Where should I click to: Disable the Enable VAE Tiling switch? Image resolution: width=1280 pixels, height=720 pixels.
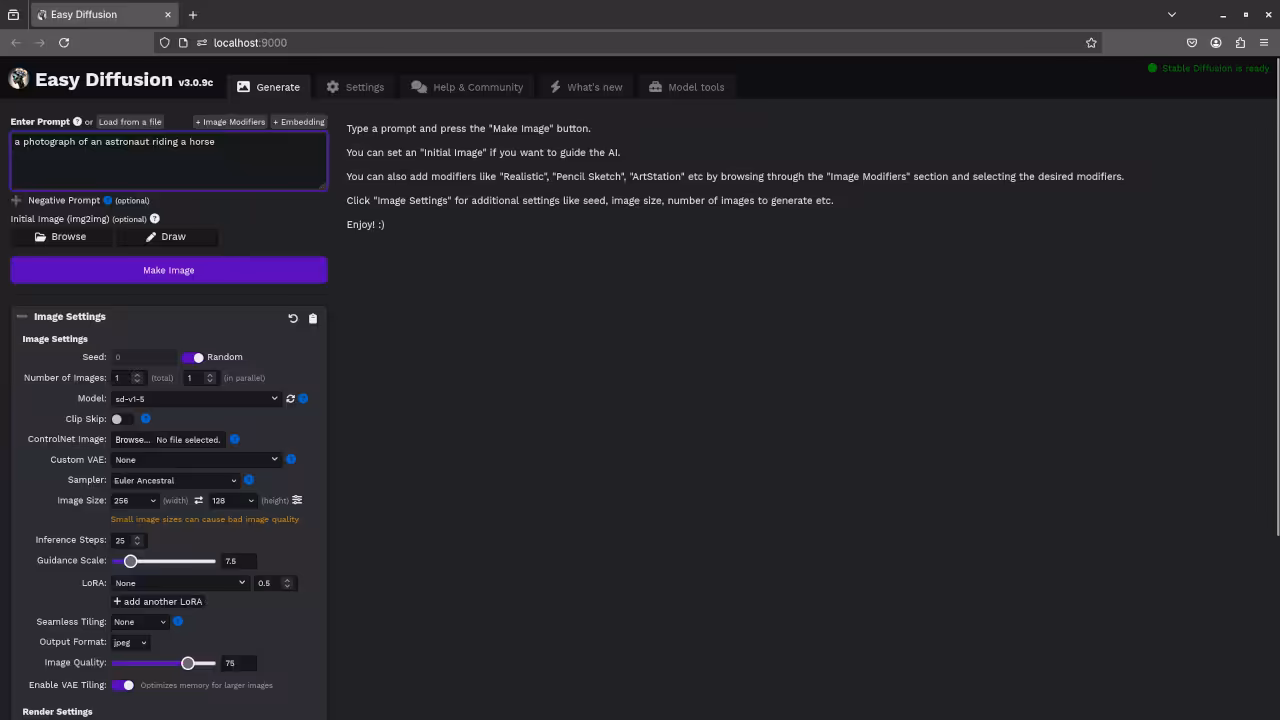pyautogui.click(x=123, y=685)
